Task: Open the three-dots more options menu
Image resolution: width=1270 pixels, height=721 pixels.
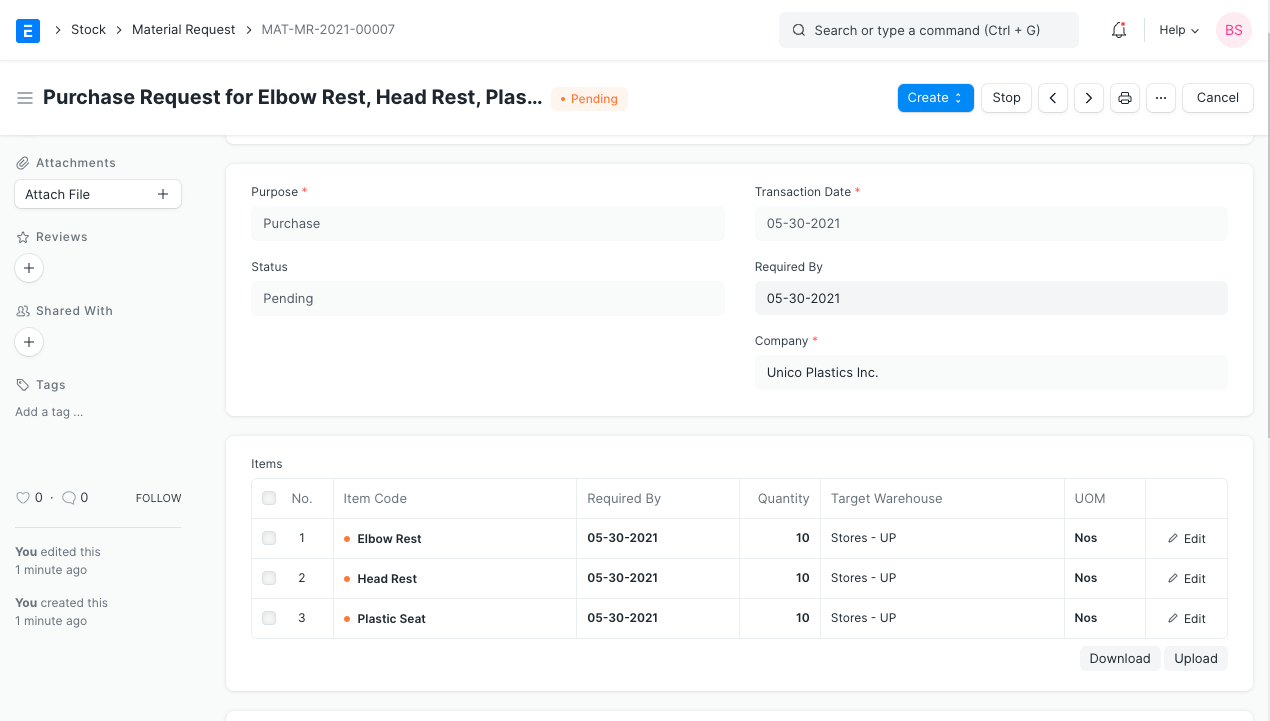Action: pyautogui.click(x=1160, y=98)
